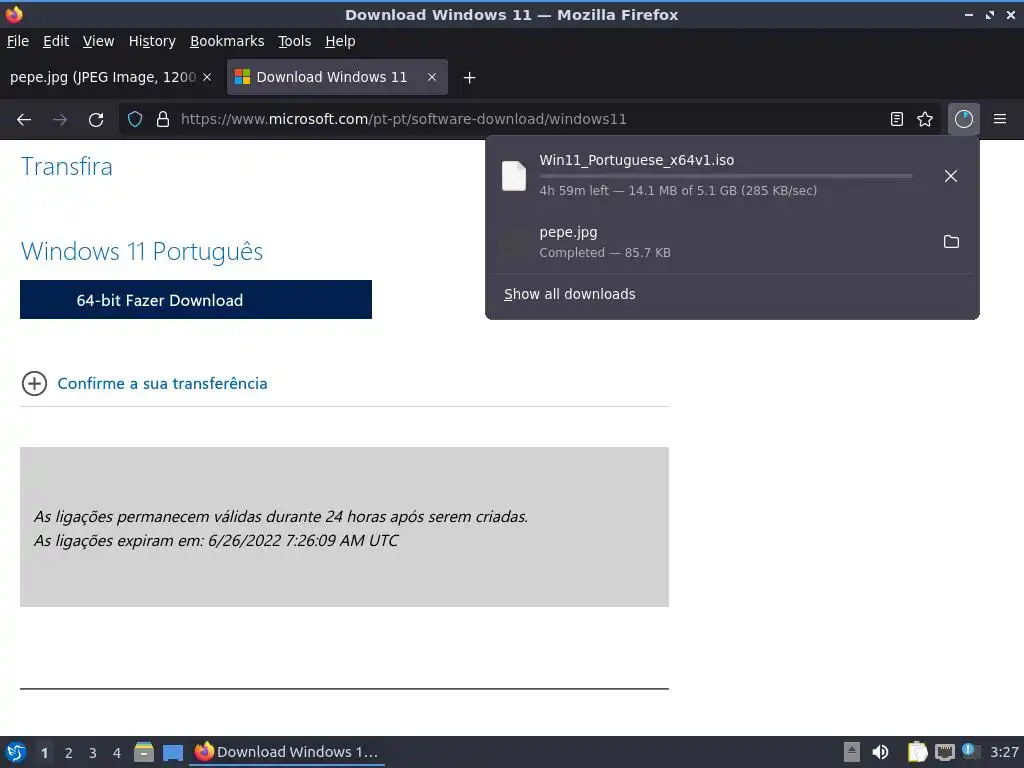
Task: Open containing folder for pepe.jpg
Action: coord(952,242)
